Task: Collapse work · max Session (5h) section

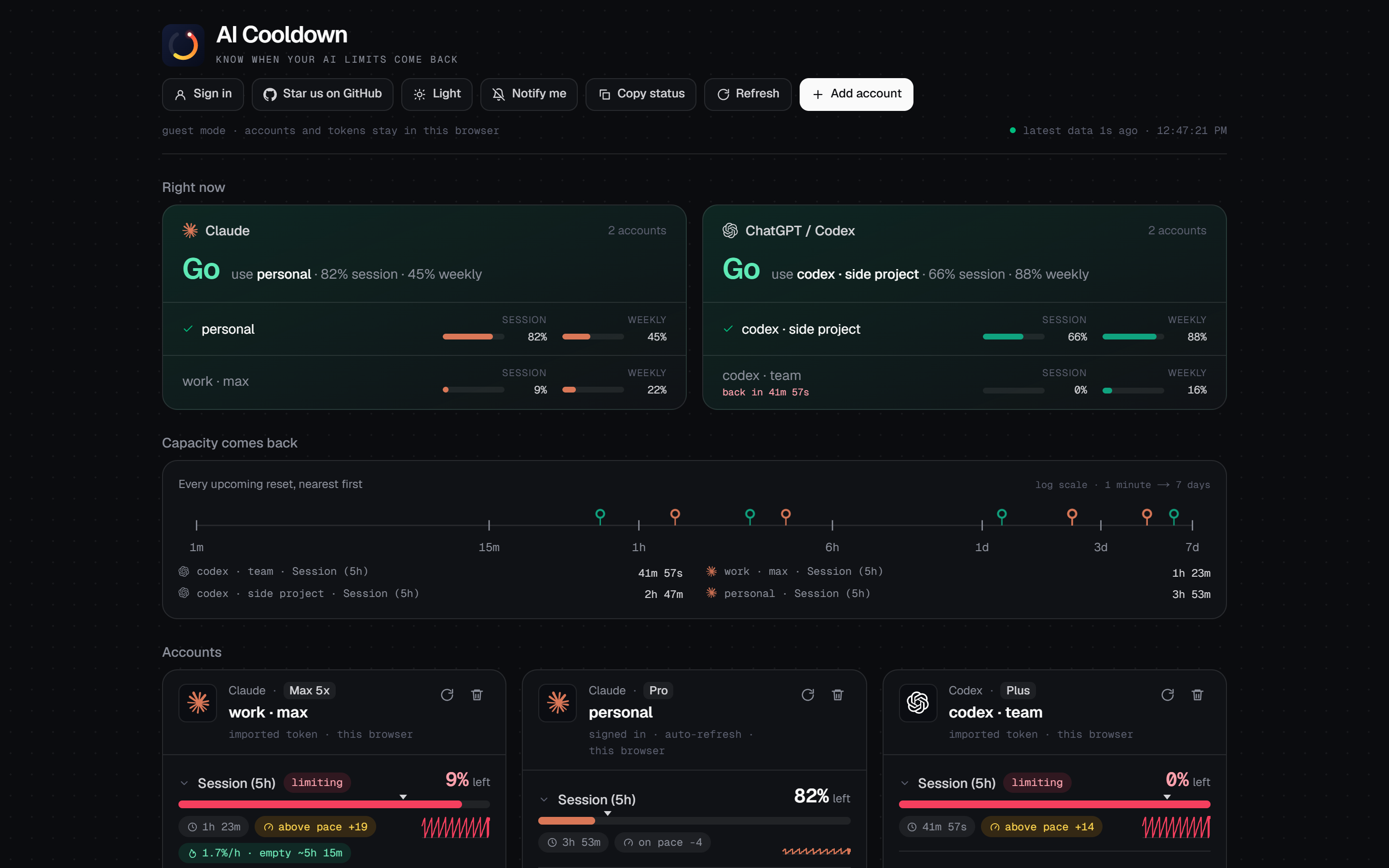Action: pyautogui.click(x=184, y=783)
